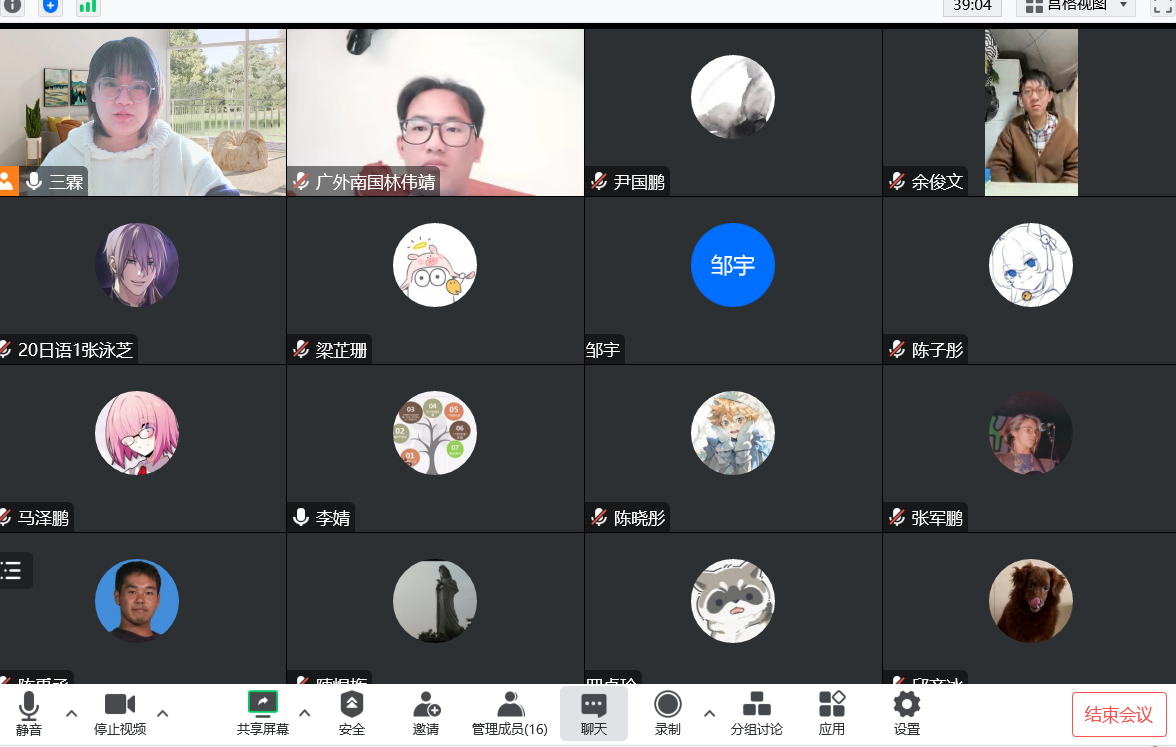Screen dimensions: 1176x747
Task: Enter full screen mode via the corner icon
Action: (1162, 6)
